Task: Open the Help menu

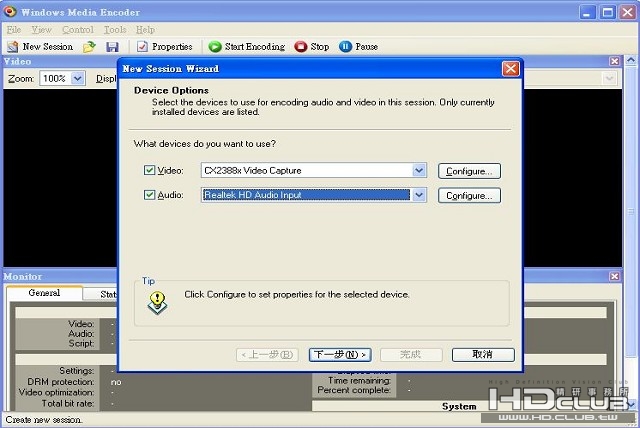Action: 145,30
